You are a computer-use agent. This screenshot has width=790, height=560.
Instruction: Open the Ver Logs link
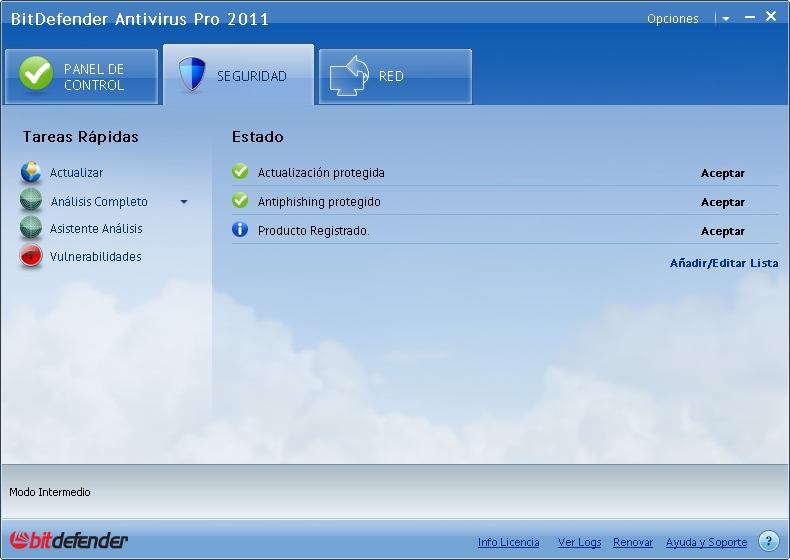point(579,542)
